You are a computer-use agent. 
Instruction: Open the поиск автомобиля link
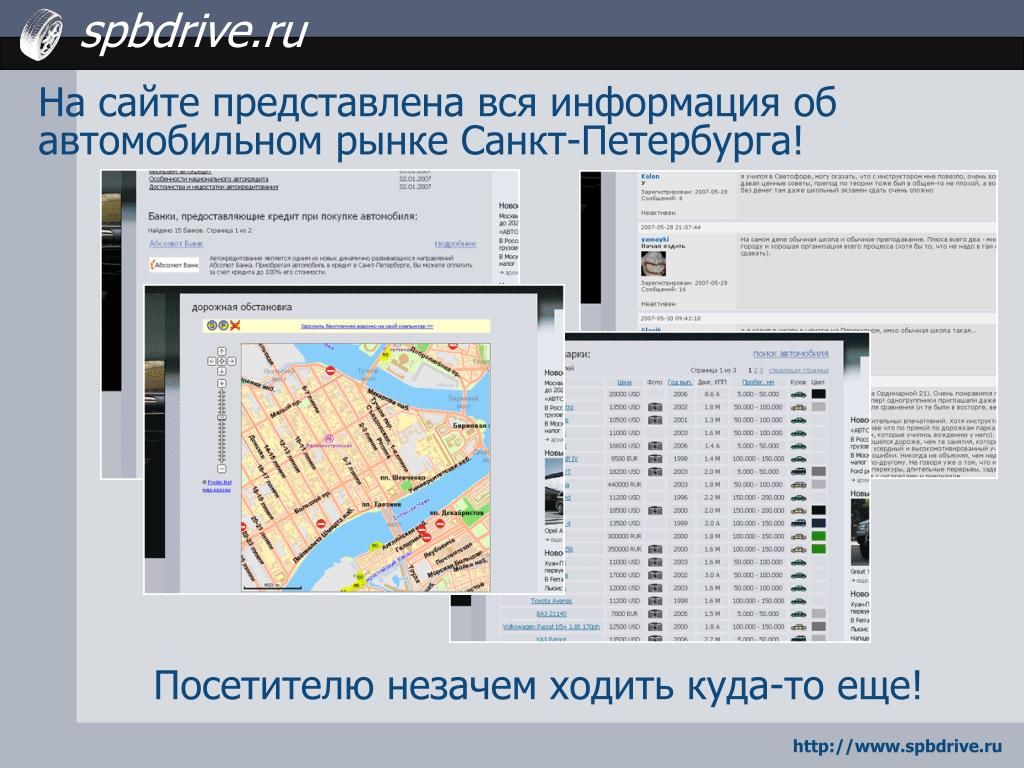click(790, 353)
